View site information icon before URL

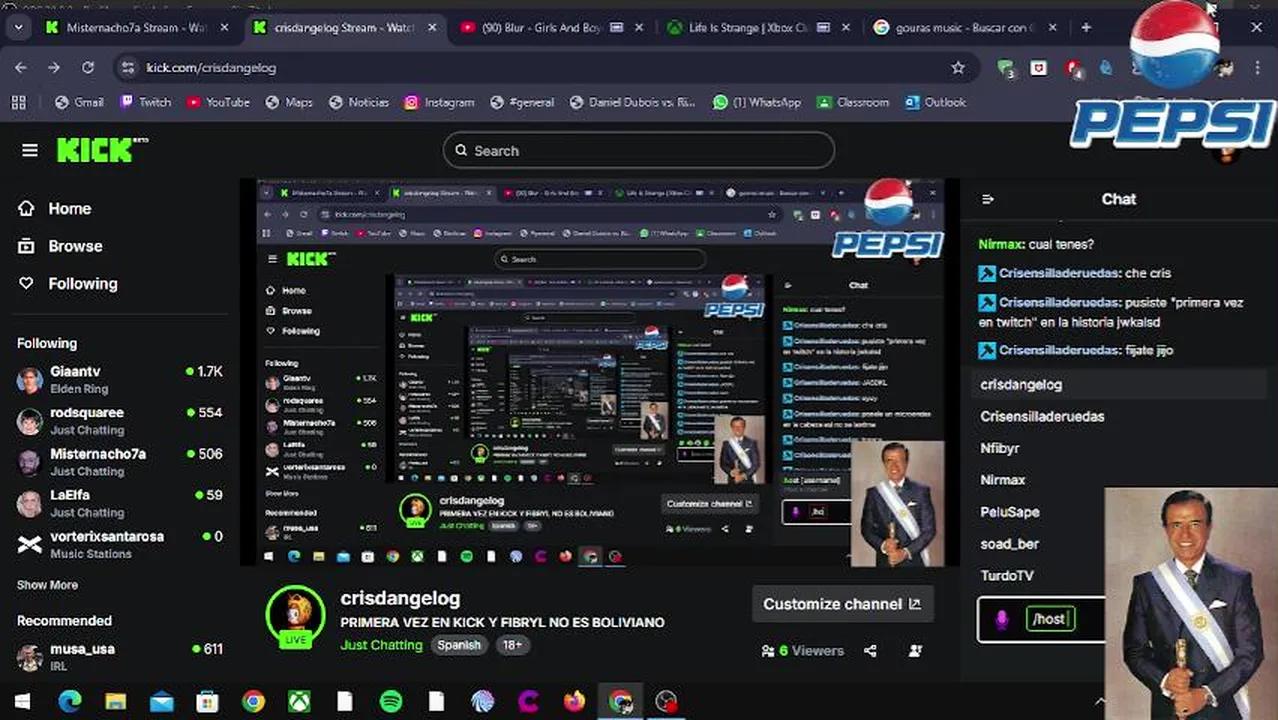pos(126,67)
